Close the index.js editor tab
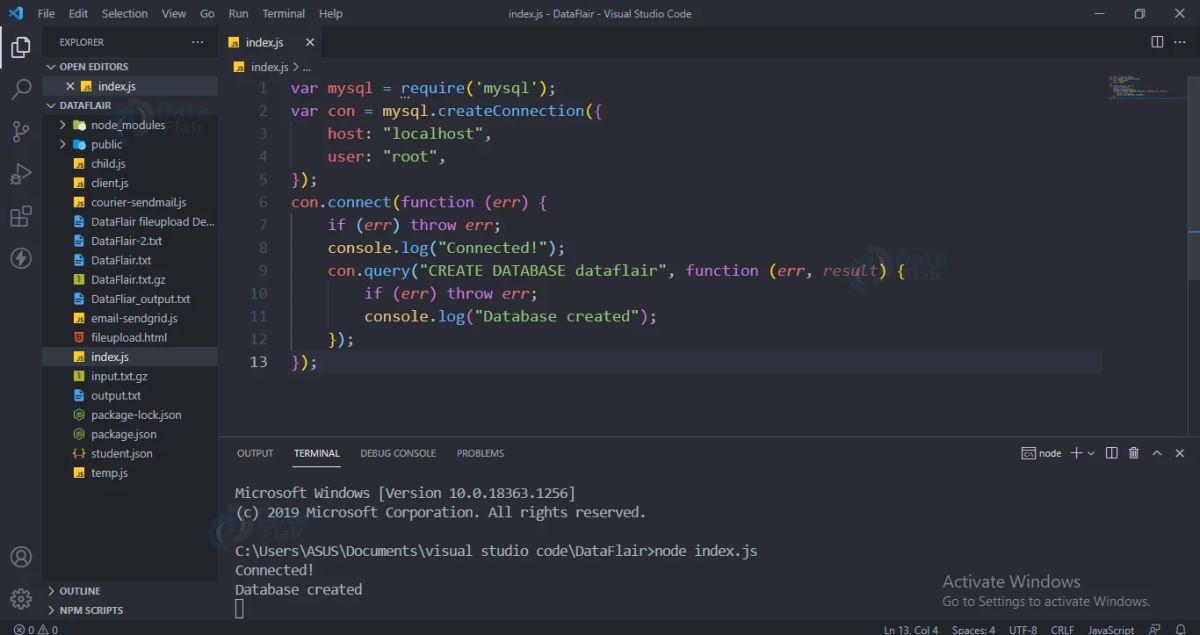This screenshot has width=1200, height=635. (310, 42)
